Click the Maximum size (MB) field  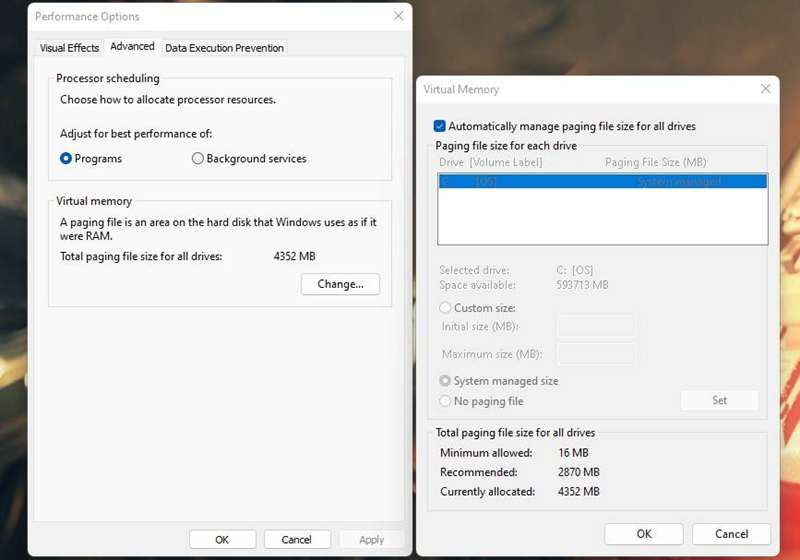point(595,354)
